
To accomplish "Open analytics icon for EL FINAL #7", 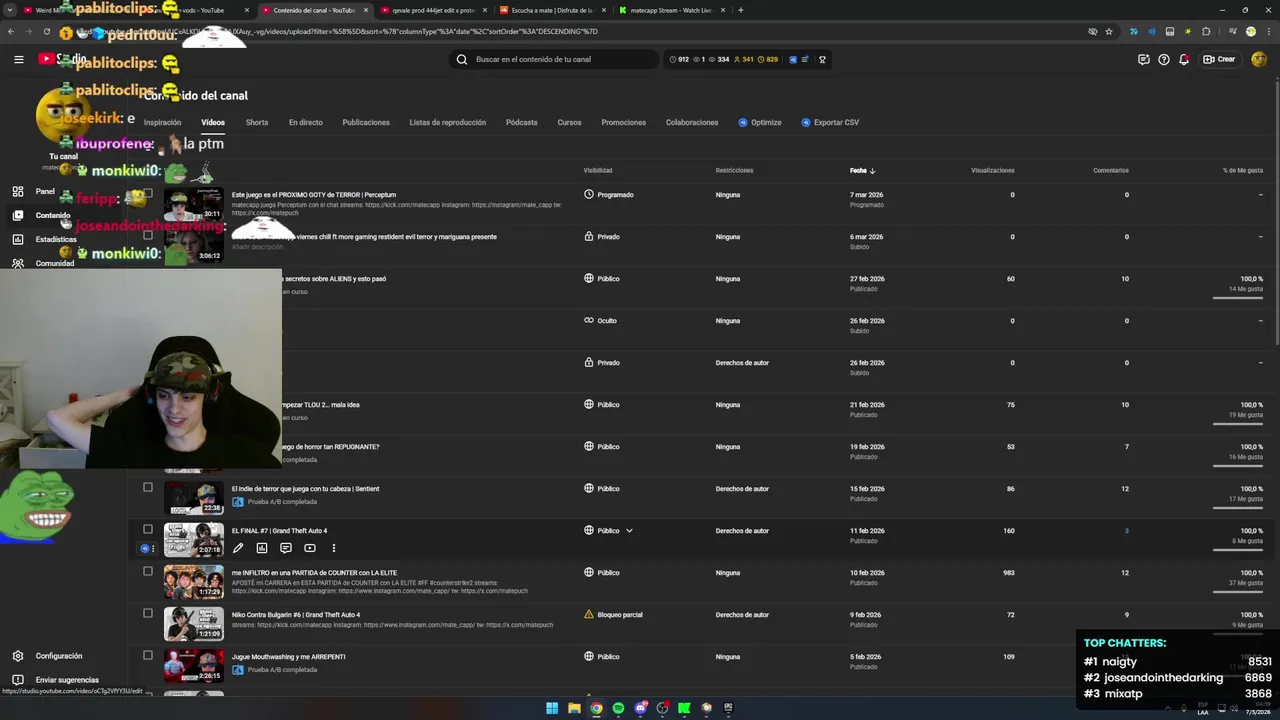I will point(262,548).
